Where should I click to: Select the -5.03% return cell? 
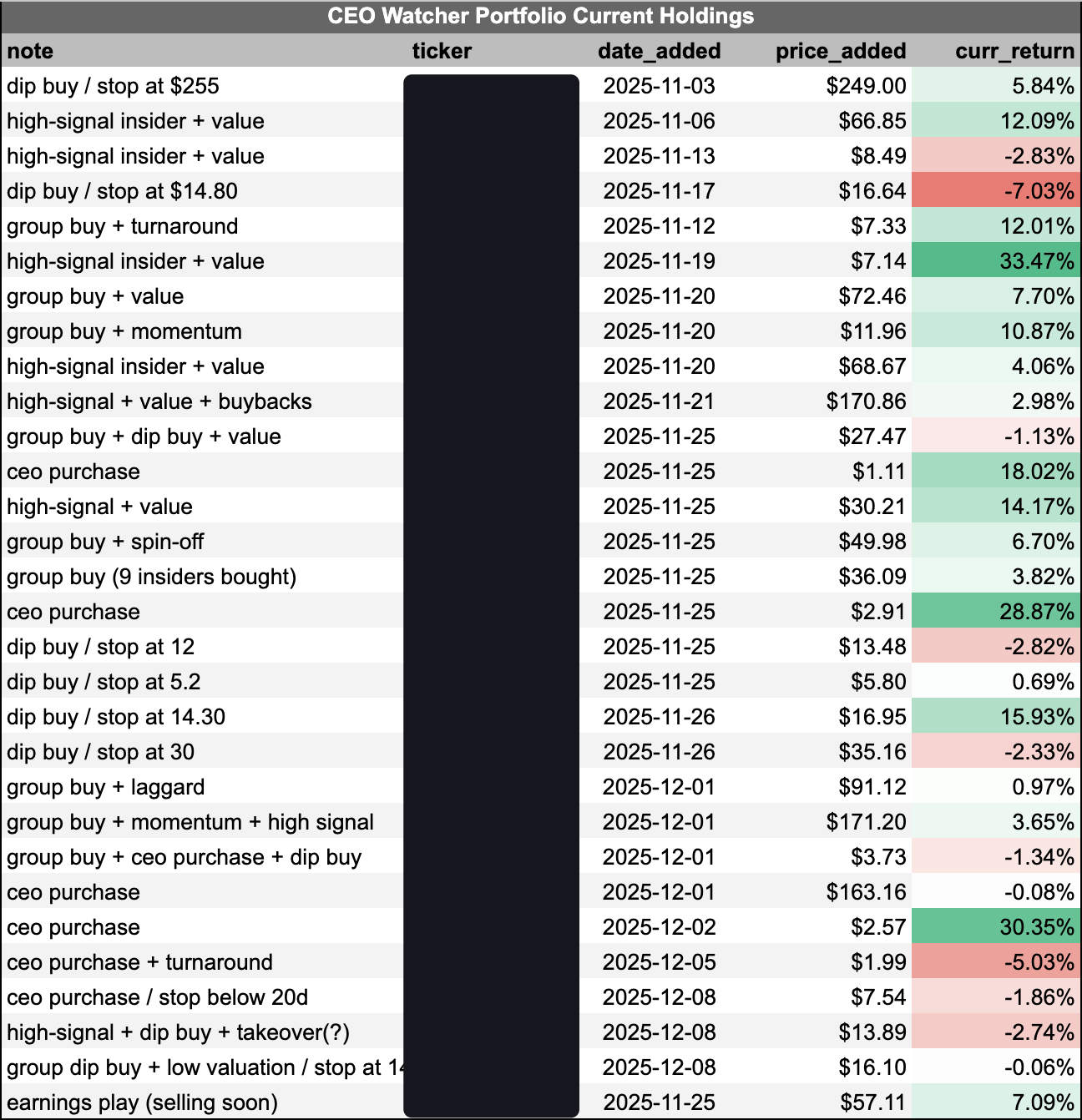coord(996,962)
